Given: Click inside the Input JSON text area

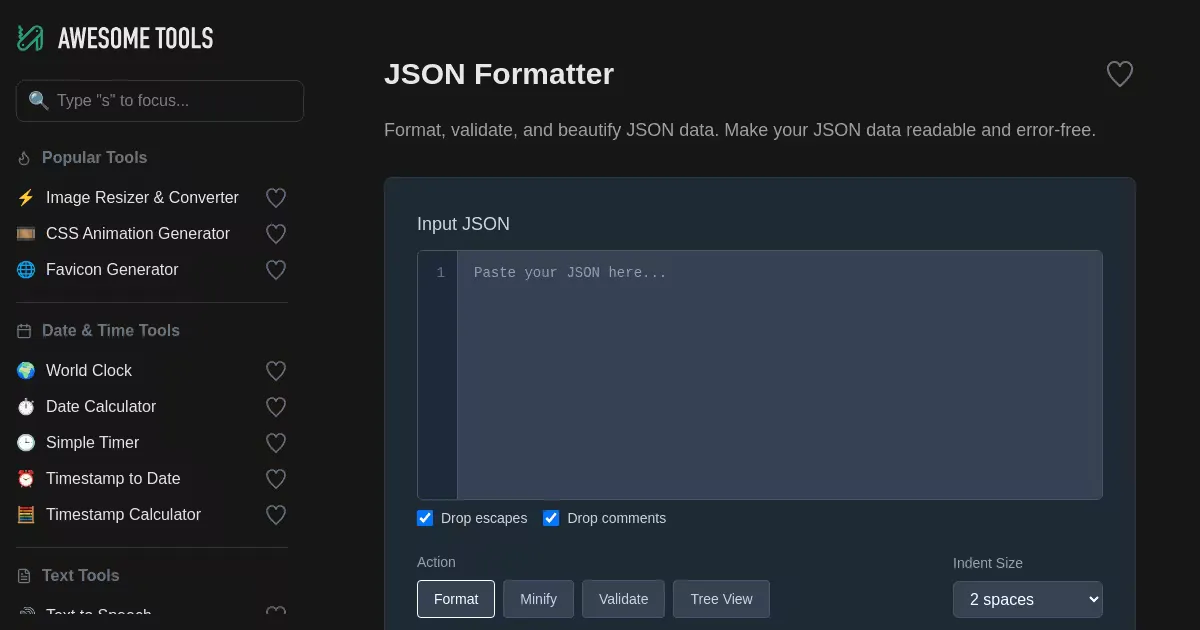Looking at the screenshot, I should point(779,375).
